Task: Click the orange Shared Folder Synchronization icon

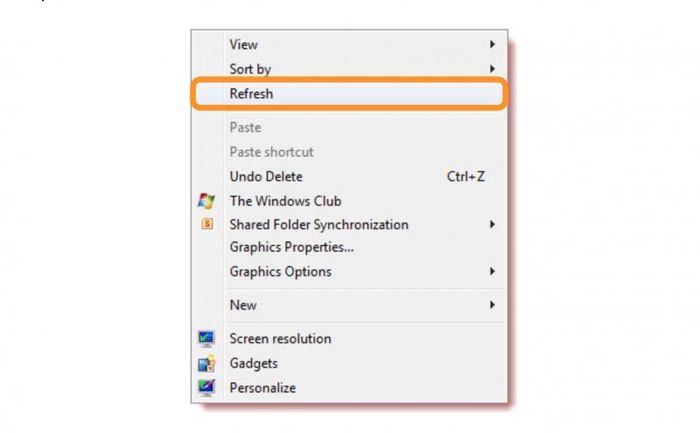Action: pyautogui.click(x=206, y=225)
